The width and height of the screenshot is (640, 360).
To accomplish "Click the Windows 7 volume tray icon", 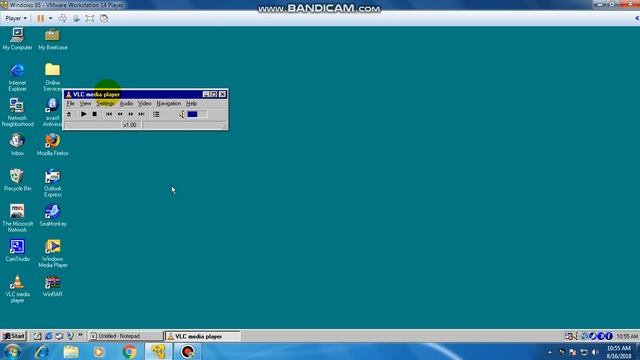I will click(x=595, y=352).
